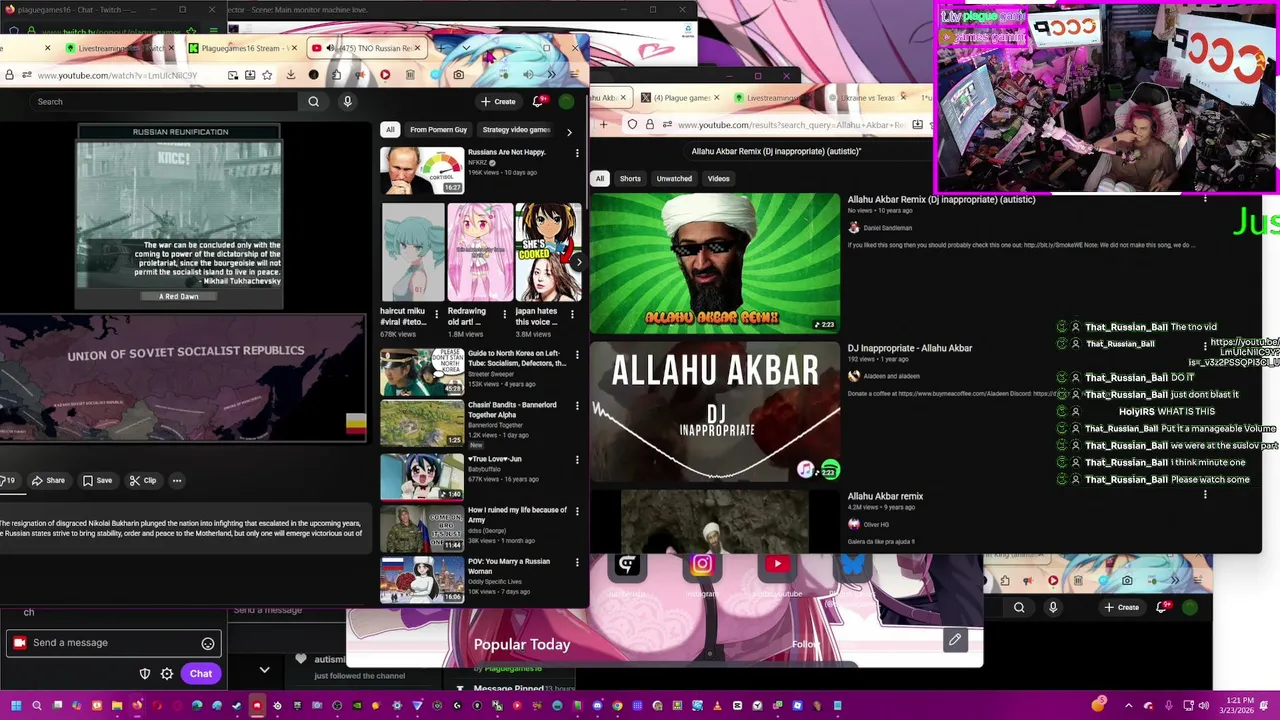Select the 'All' chip in related videos

click(x=390, y=130)
